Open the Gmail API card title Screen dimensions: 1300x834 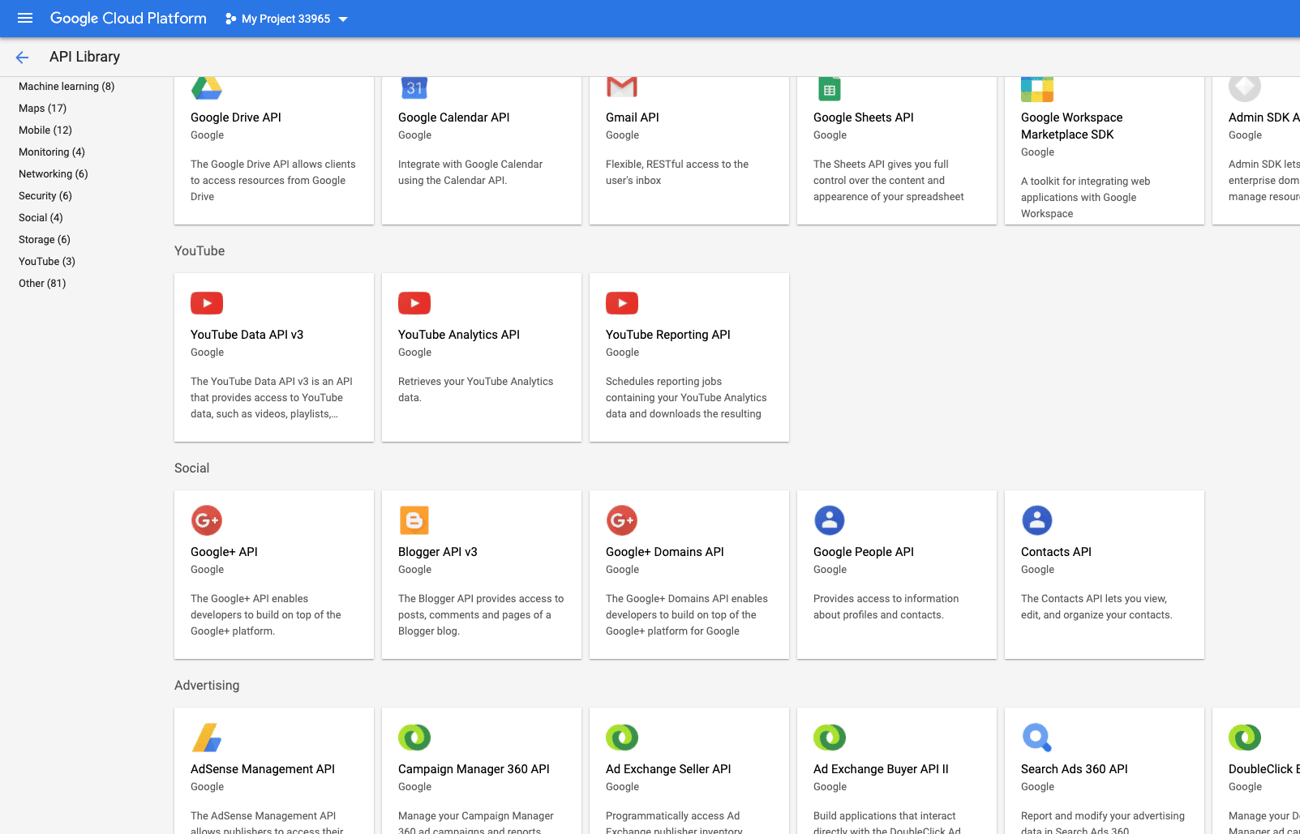(x=632, y=117)
